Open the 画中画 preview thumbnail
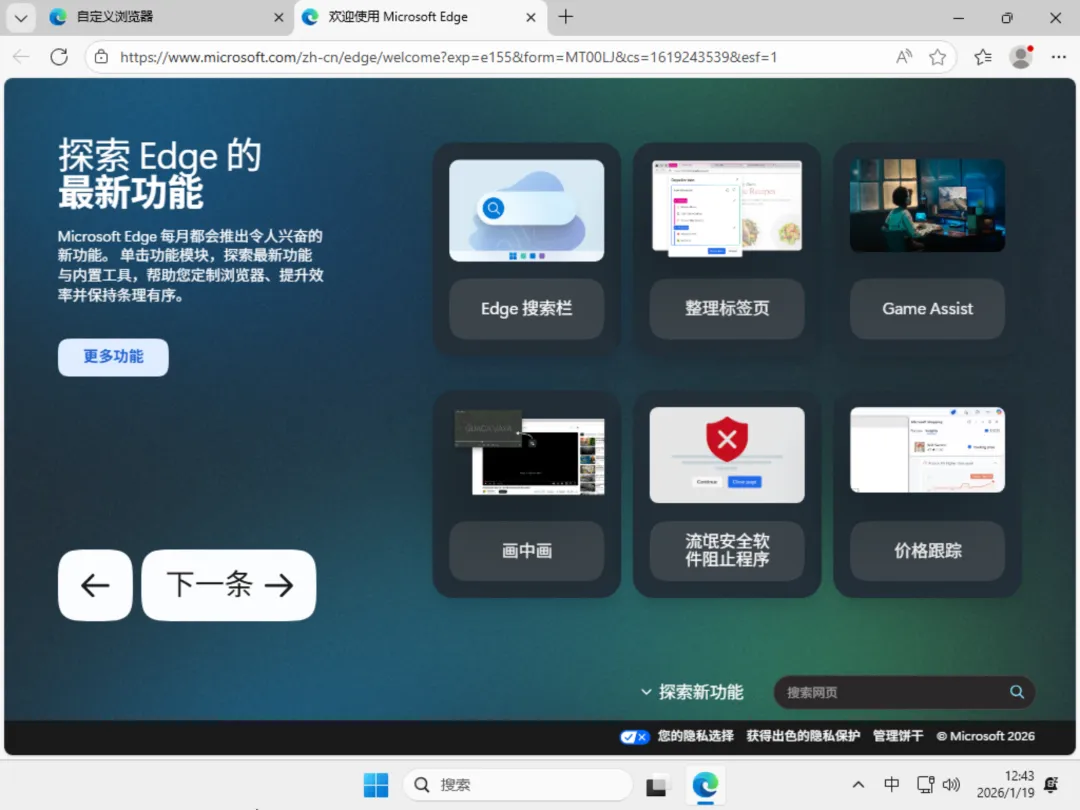The height and width of the screenshot is (810, 1080). pos(529,452)
